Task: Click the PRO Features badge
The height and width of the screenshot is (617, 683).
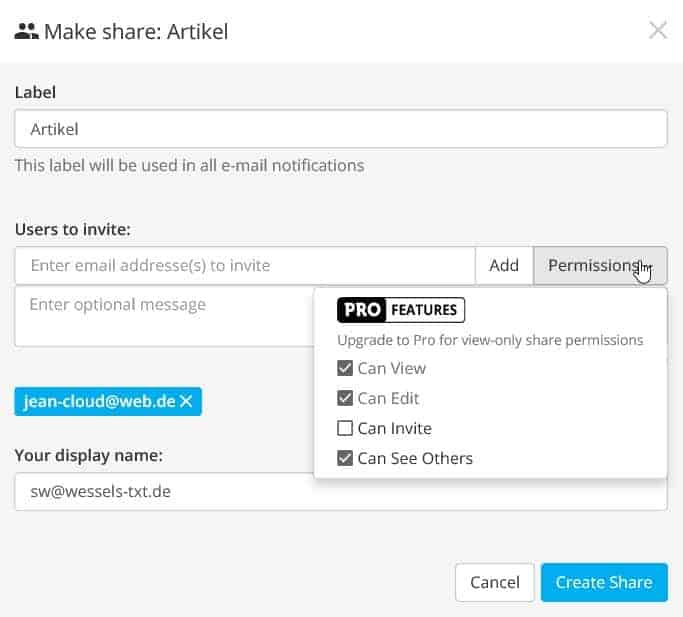Action: coord(401,310)
